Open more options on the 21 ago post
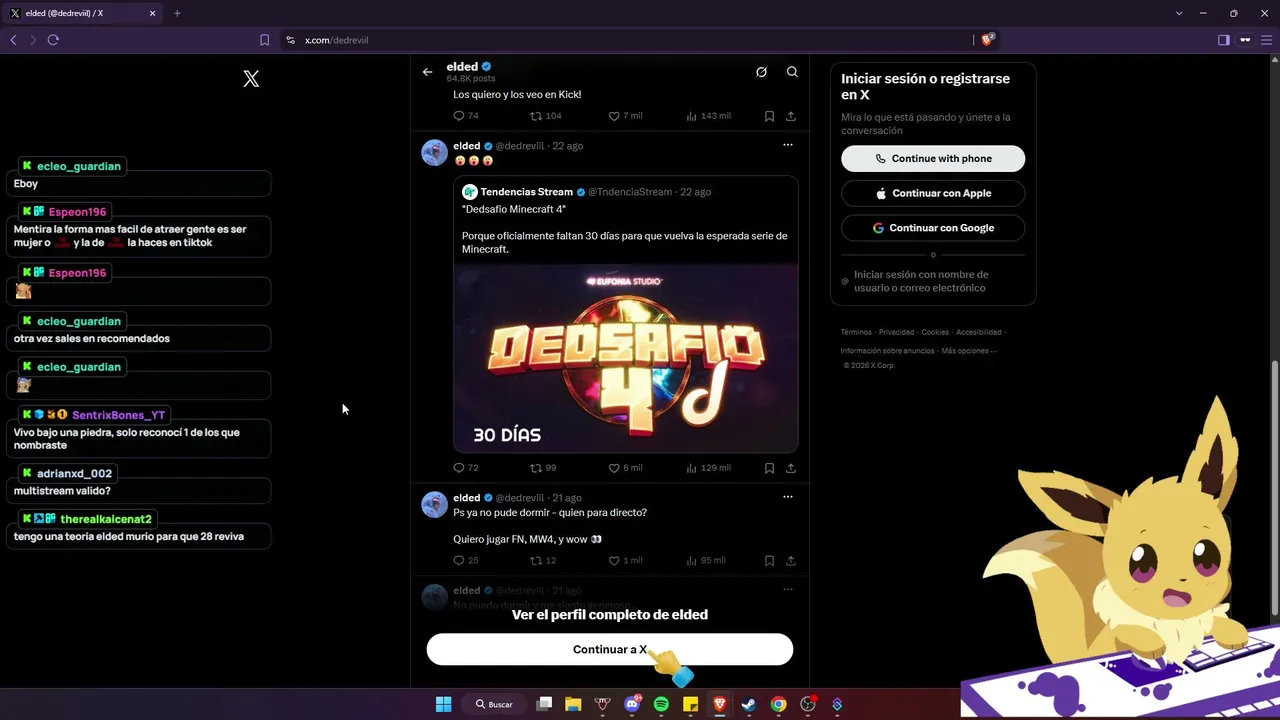The width and height of the screenshot is (1280, 720). coord(788,497)
